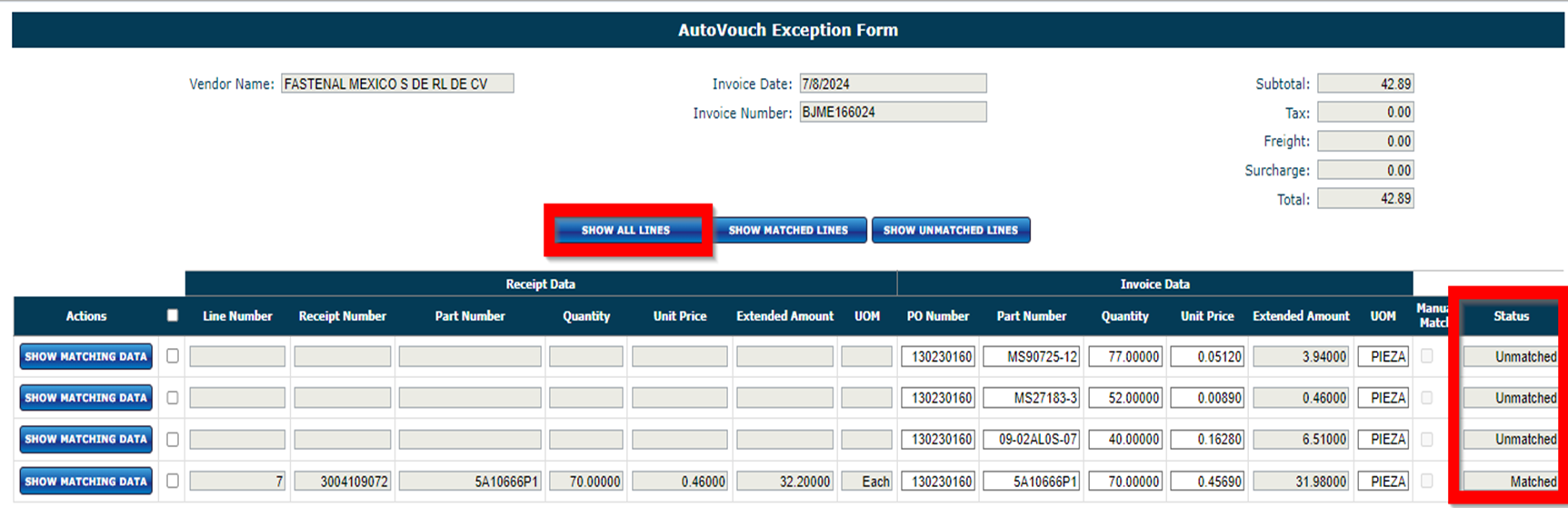Show matching data for part MS90725-12
Viewport: 1568px width, 508px height.
[x=85, y=357]
